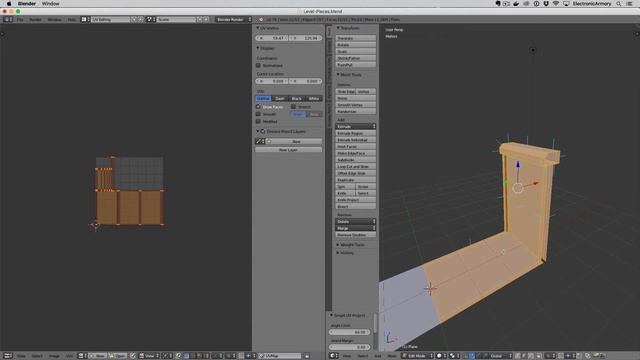This screenshot has height=360, width=640.
Task: Open the Render menu in Blender header
Action: click(x=36, y=19)
